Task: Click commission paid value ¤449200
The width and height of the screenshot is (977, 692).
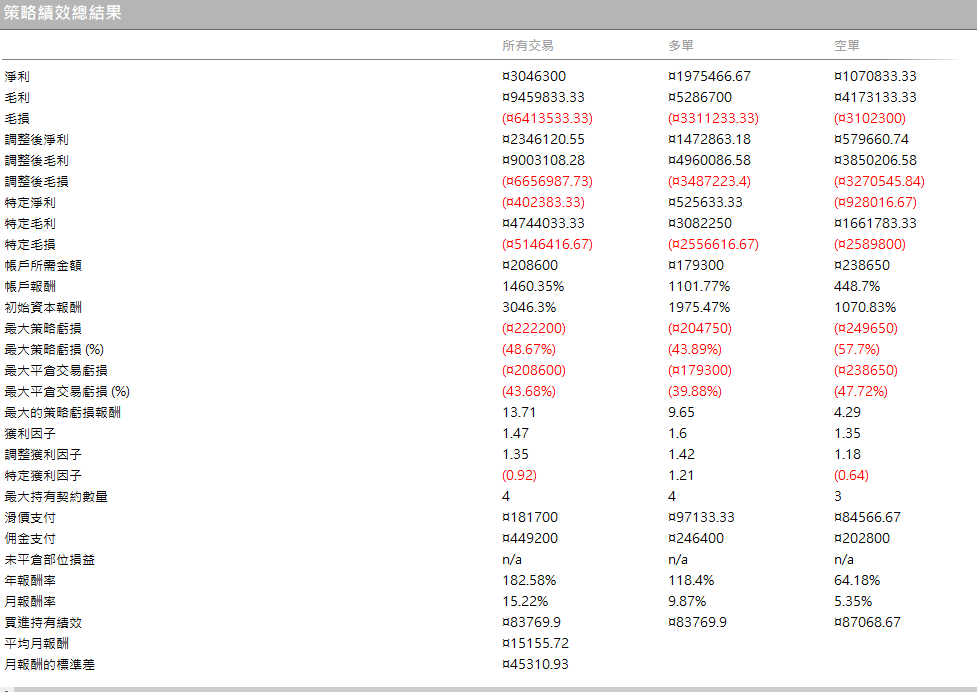Action: [530, 539]
